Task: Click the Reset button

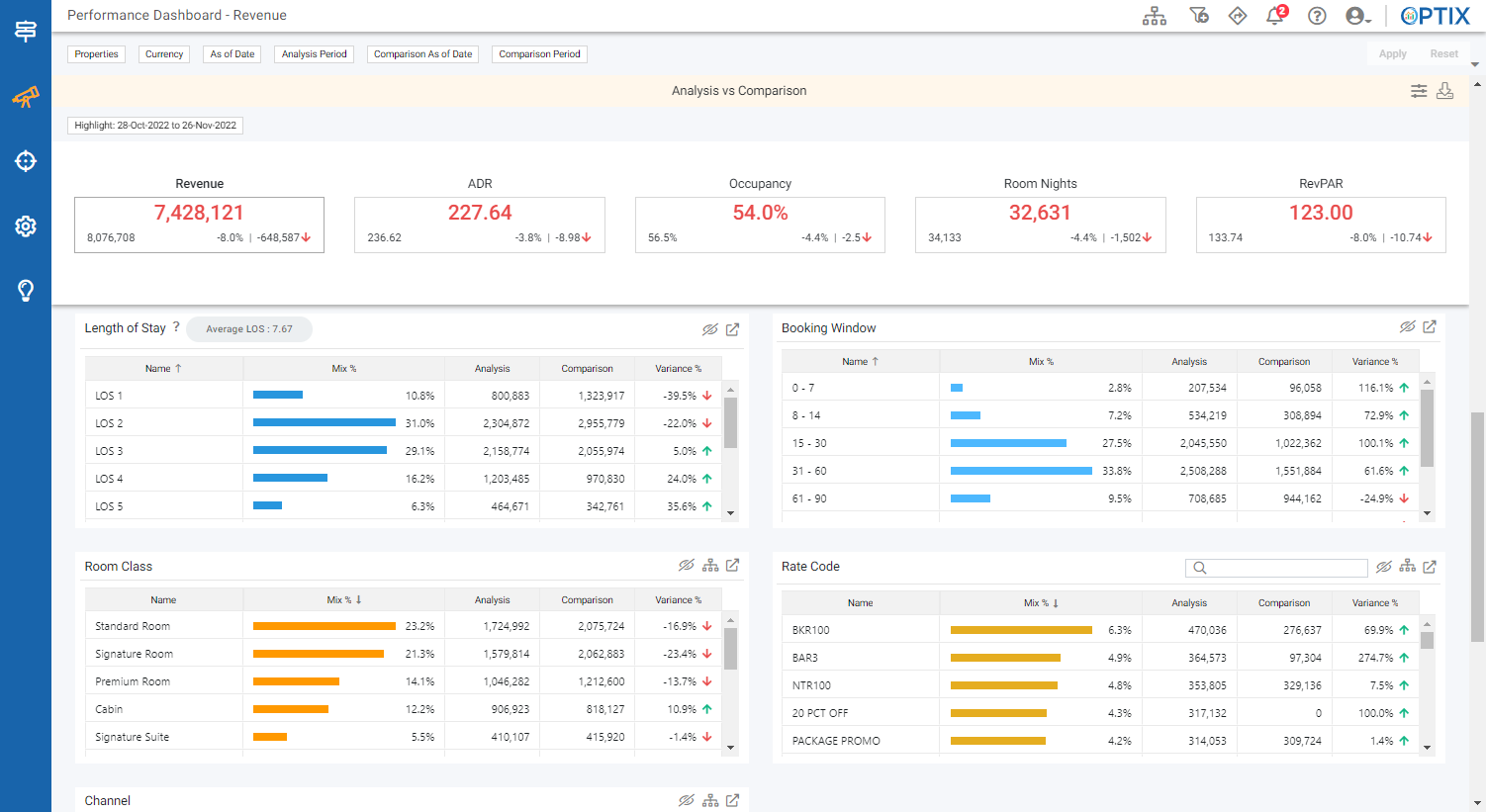Action: coord(1443,54)
